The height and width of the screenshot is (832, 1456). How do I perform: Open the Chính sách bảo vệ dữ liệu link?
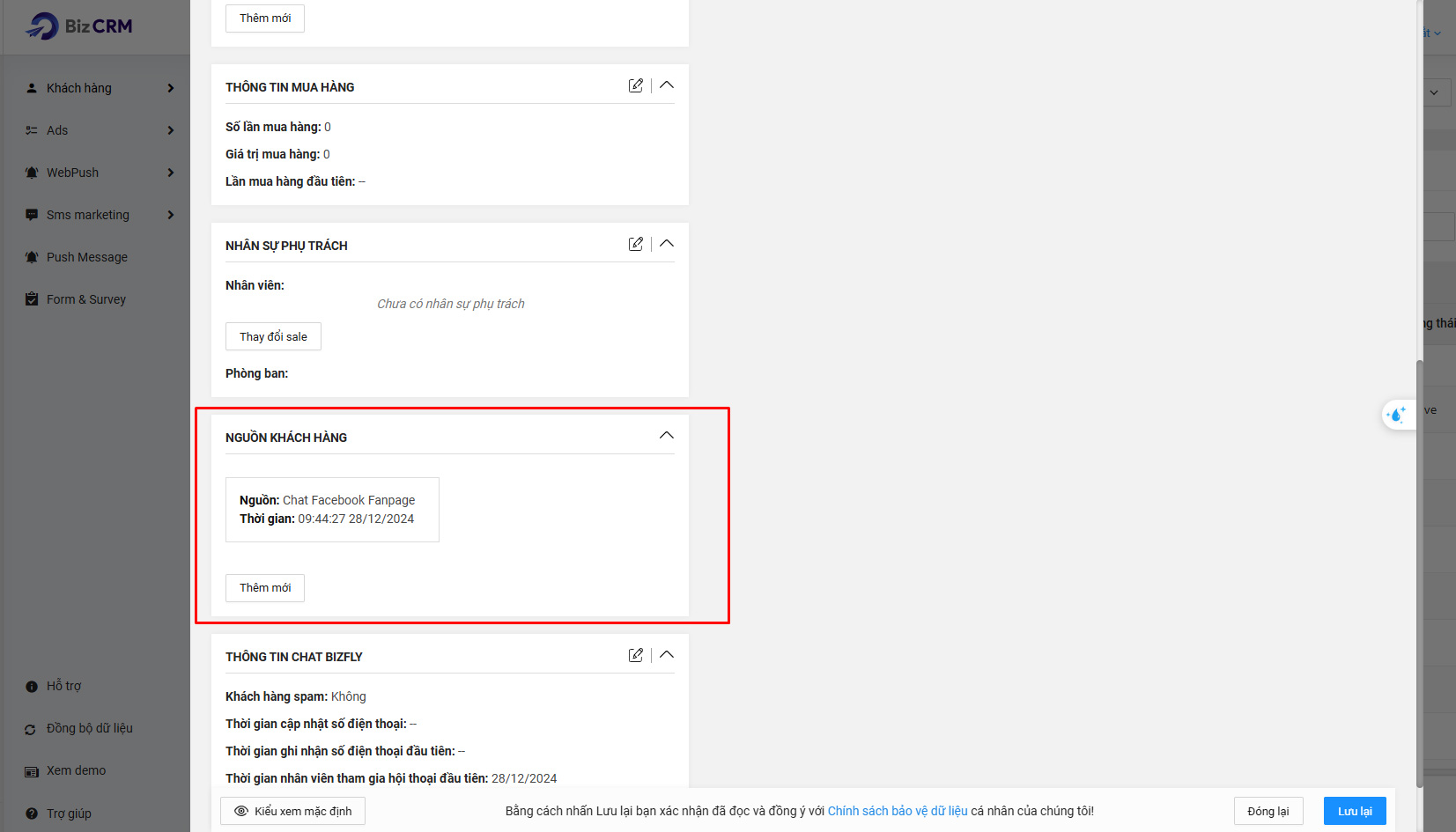point(897,811)
